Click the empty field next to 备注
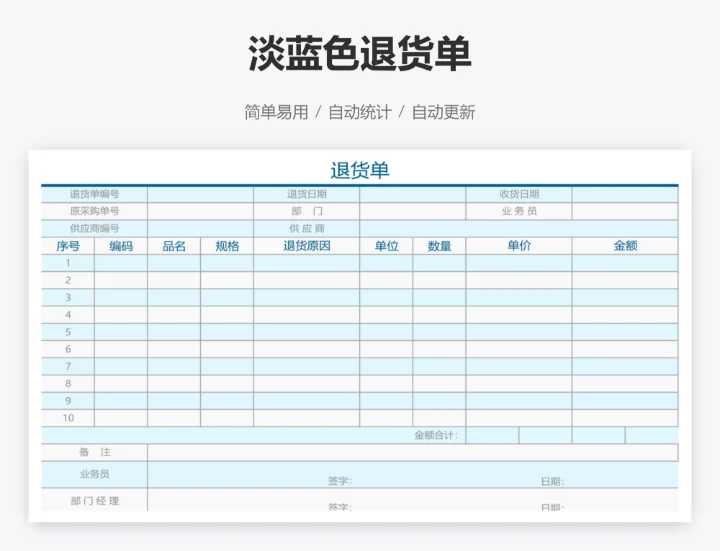This screenshot has height=551, width=720. 412,453
